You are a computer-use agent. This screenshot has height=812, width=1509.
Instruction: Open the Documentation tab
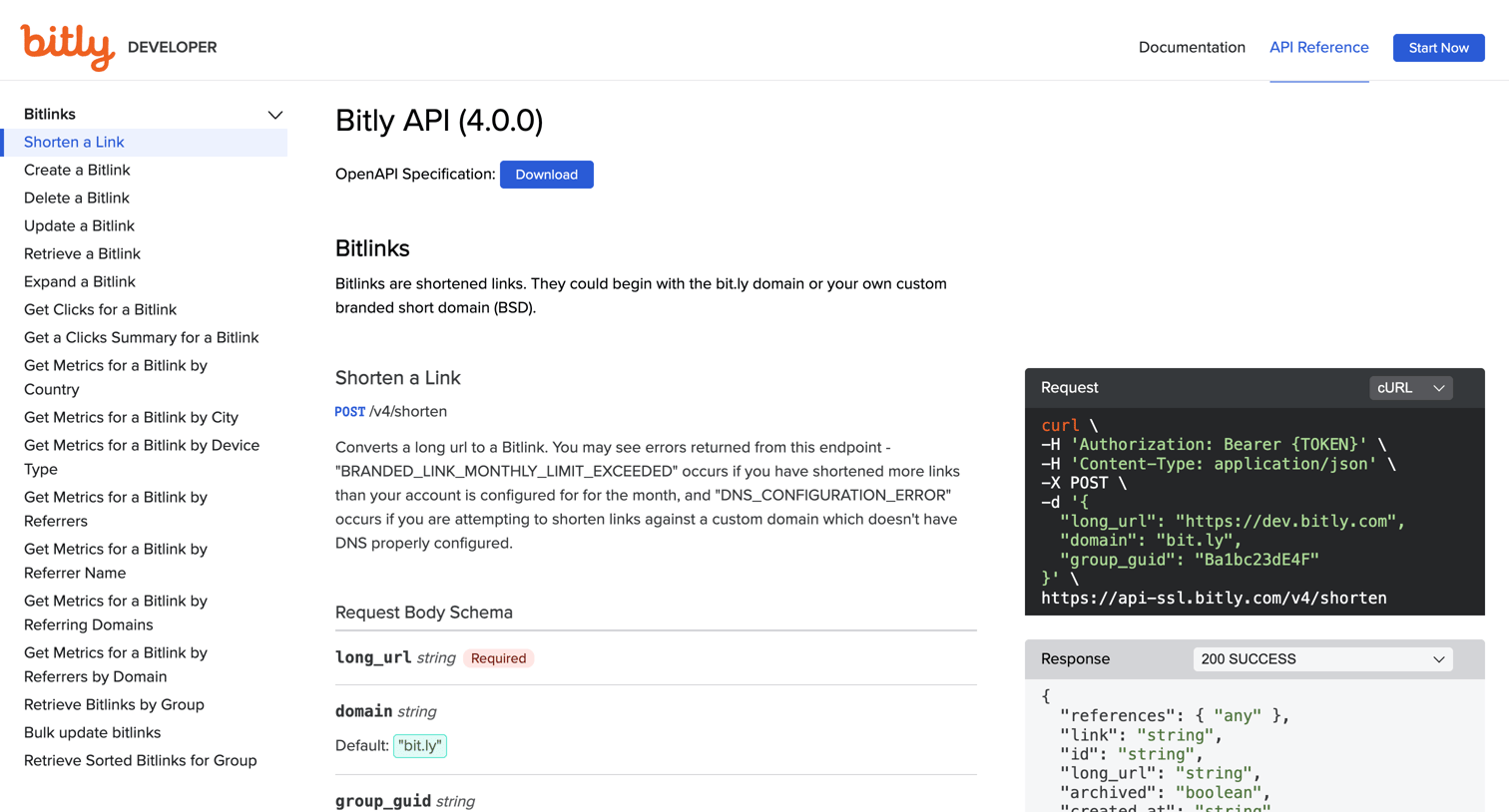click(1192, 47)
